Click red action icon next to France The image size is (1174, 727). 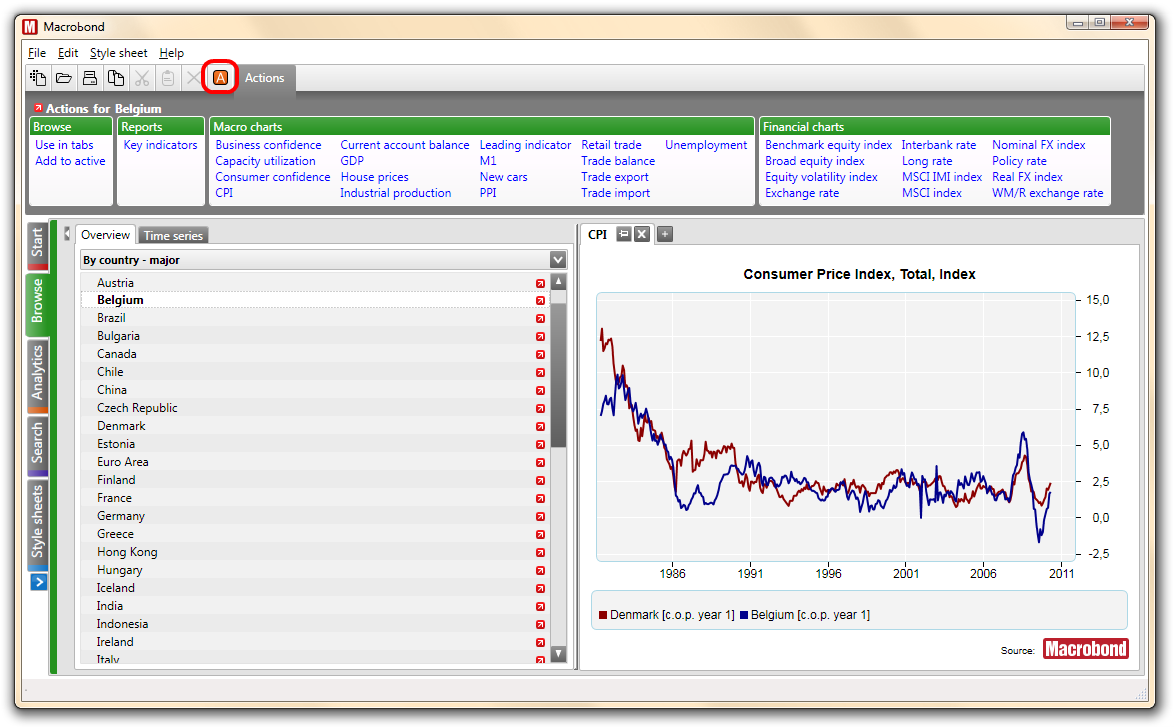pyautogui.click(x=540, y=498)
